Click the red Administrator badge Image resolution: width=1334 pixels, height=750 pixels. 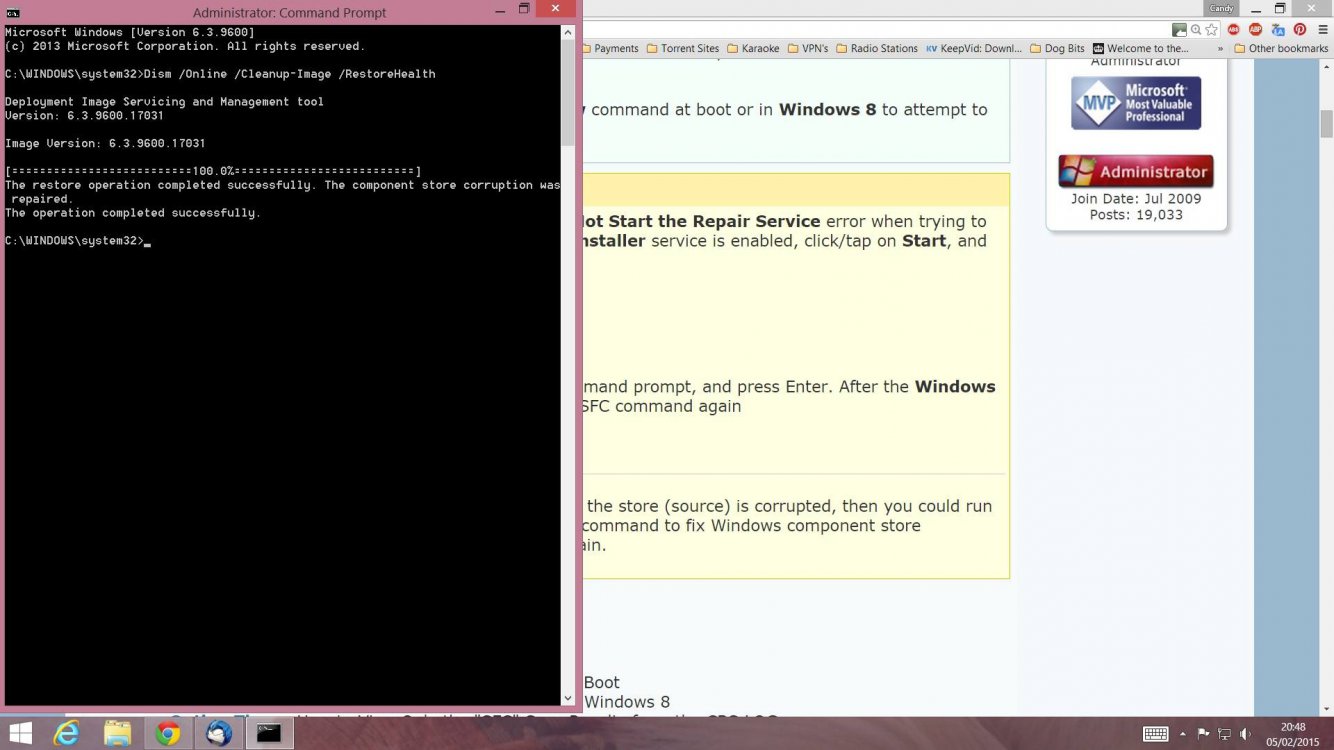click(1136, 171)
